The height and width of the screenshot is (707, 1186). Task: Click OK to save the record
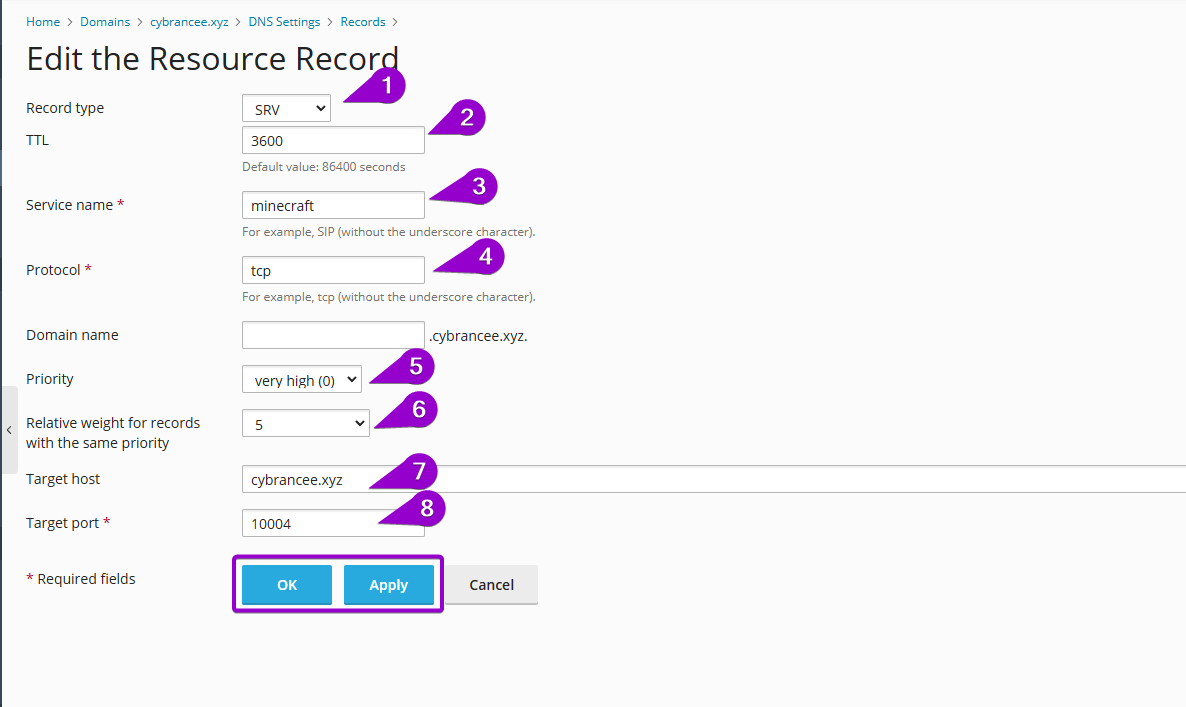pos(286,585)
